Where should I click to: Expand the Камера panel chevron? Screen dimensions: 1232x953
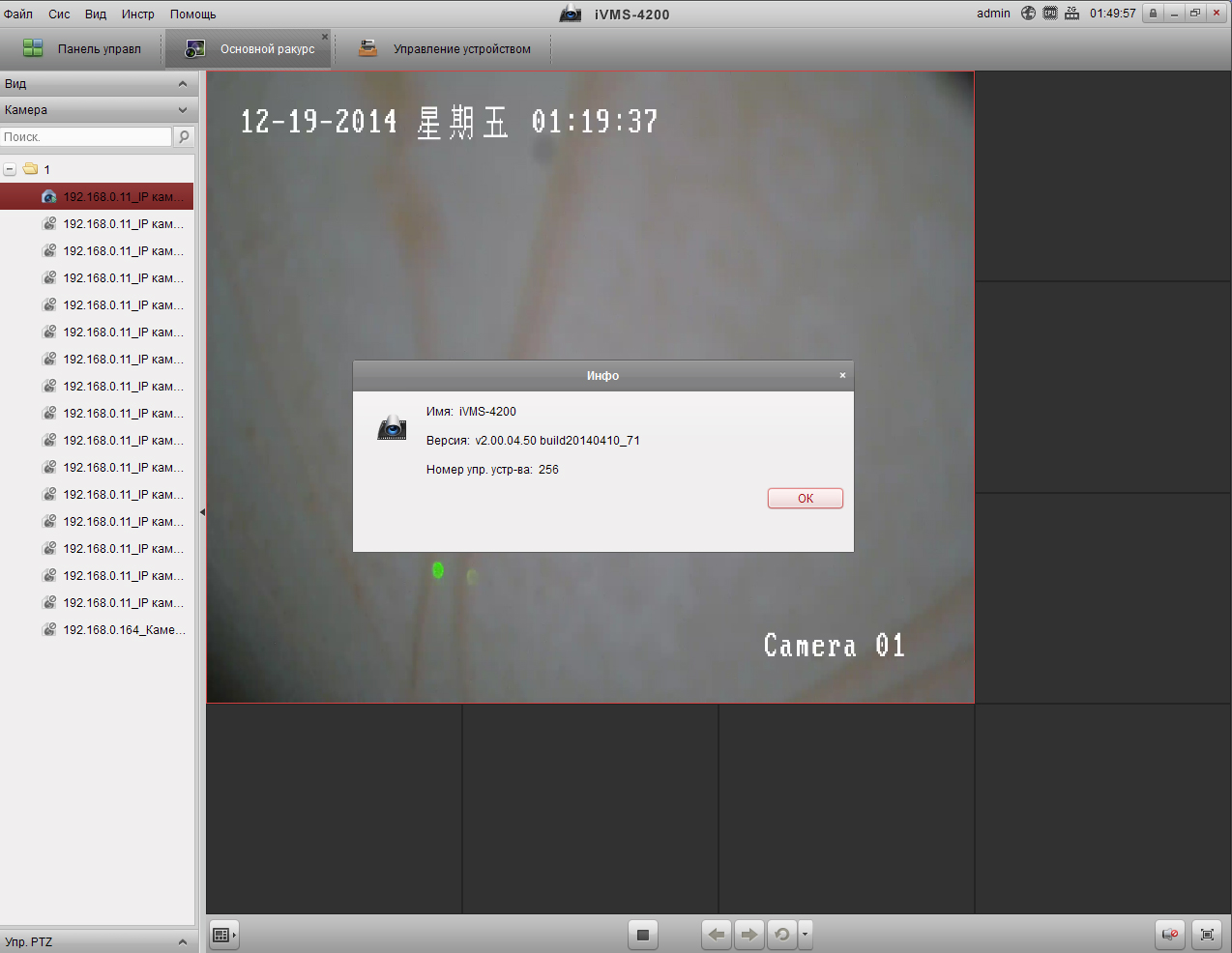(x=183, y=110)
